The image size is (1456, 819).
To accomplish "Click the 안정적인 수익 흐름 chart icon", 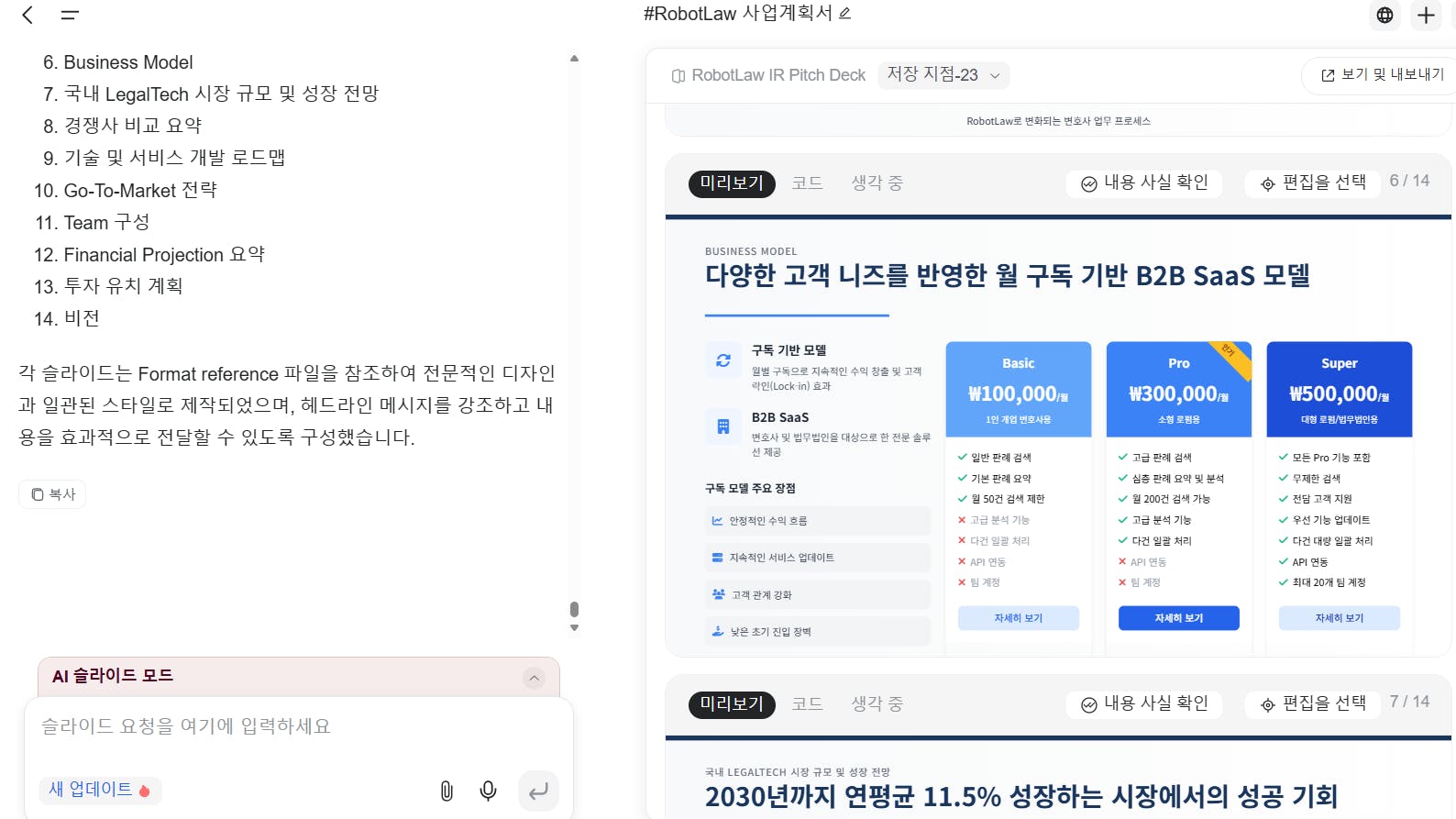I will 717,521.
